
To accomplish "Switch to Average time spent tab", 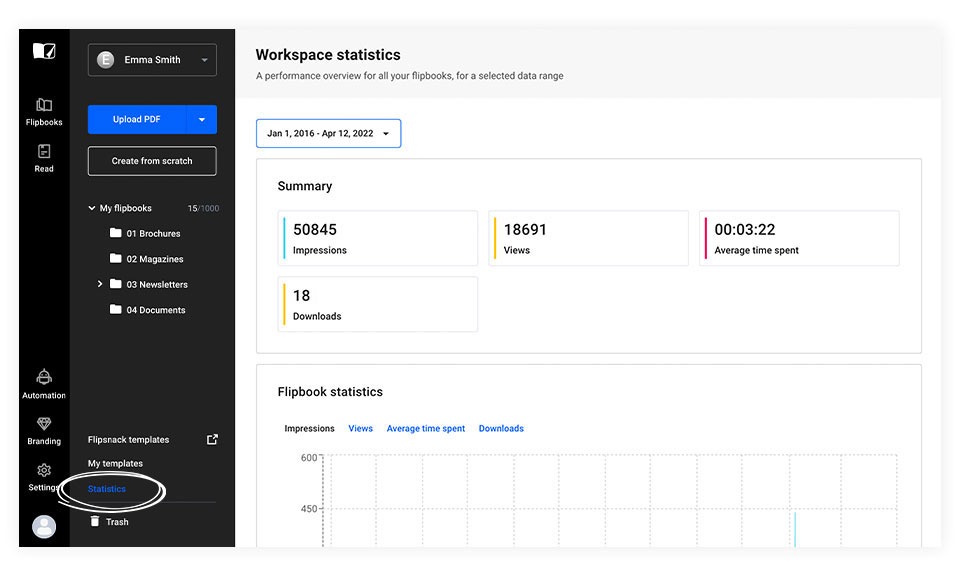I will [x=426, y=428].
